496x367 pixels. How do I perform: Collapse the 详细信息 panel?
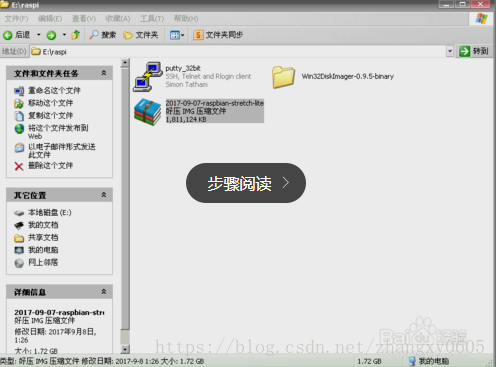pyautogui.click(x=104, y=292)
